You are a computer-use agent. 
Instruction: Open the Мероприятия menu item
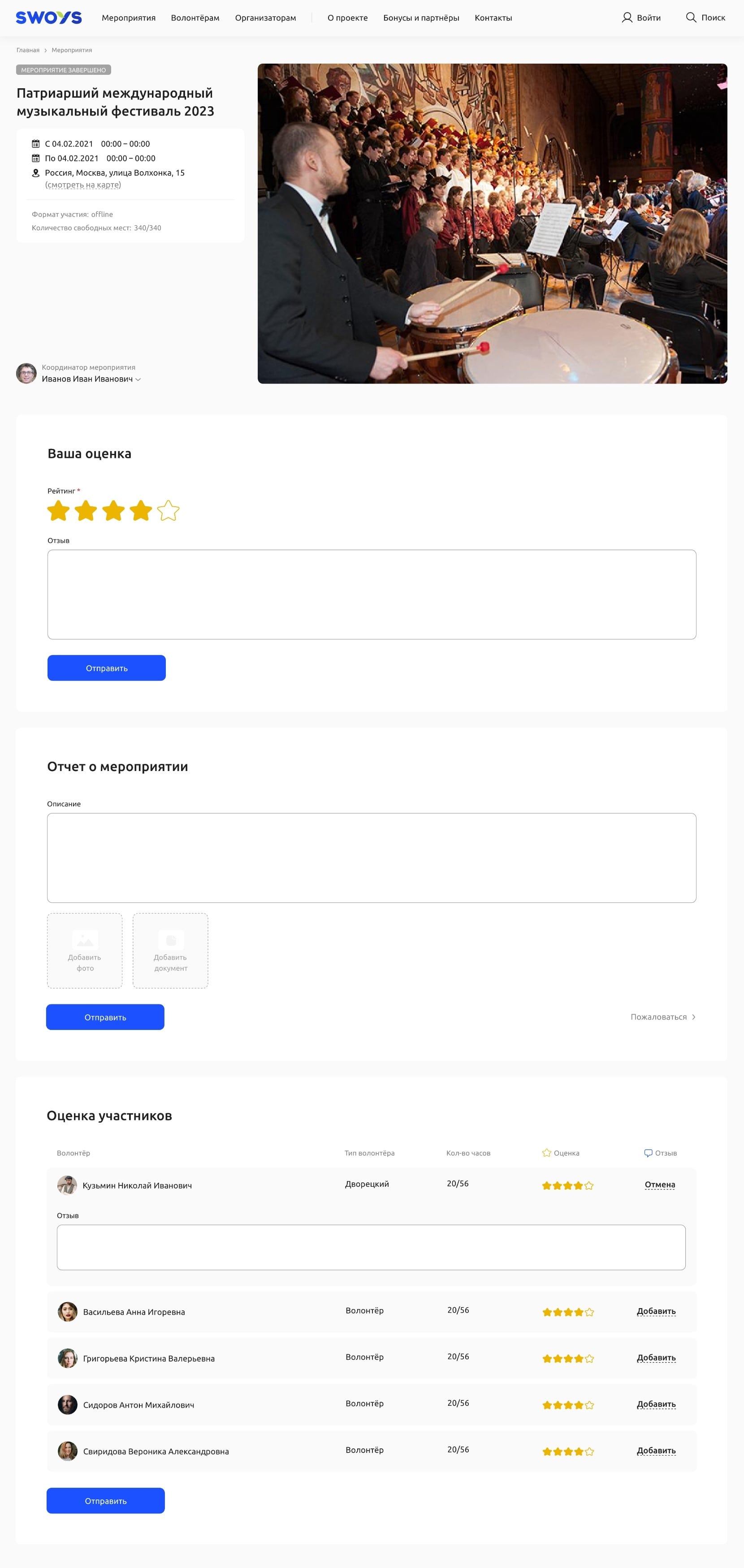[x=129, y=17]
